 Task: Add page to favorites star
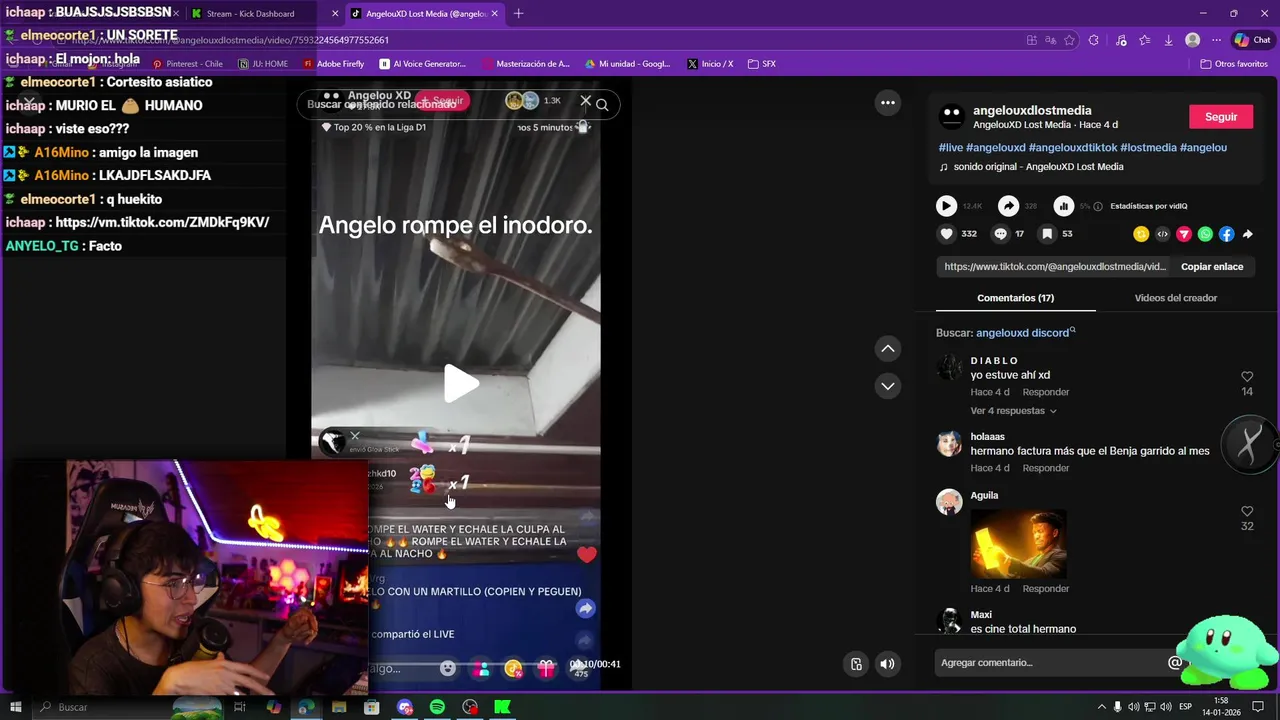click(x=1069, y=40)
